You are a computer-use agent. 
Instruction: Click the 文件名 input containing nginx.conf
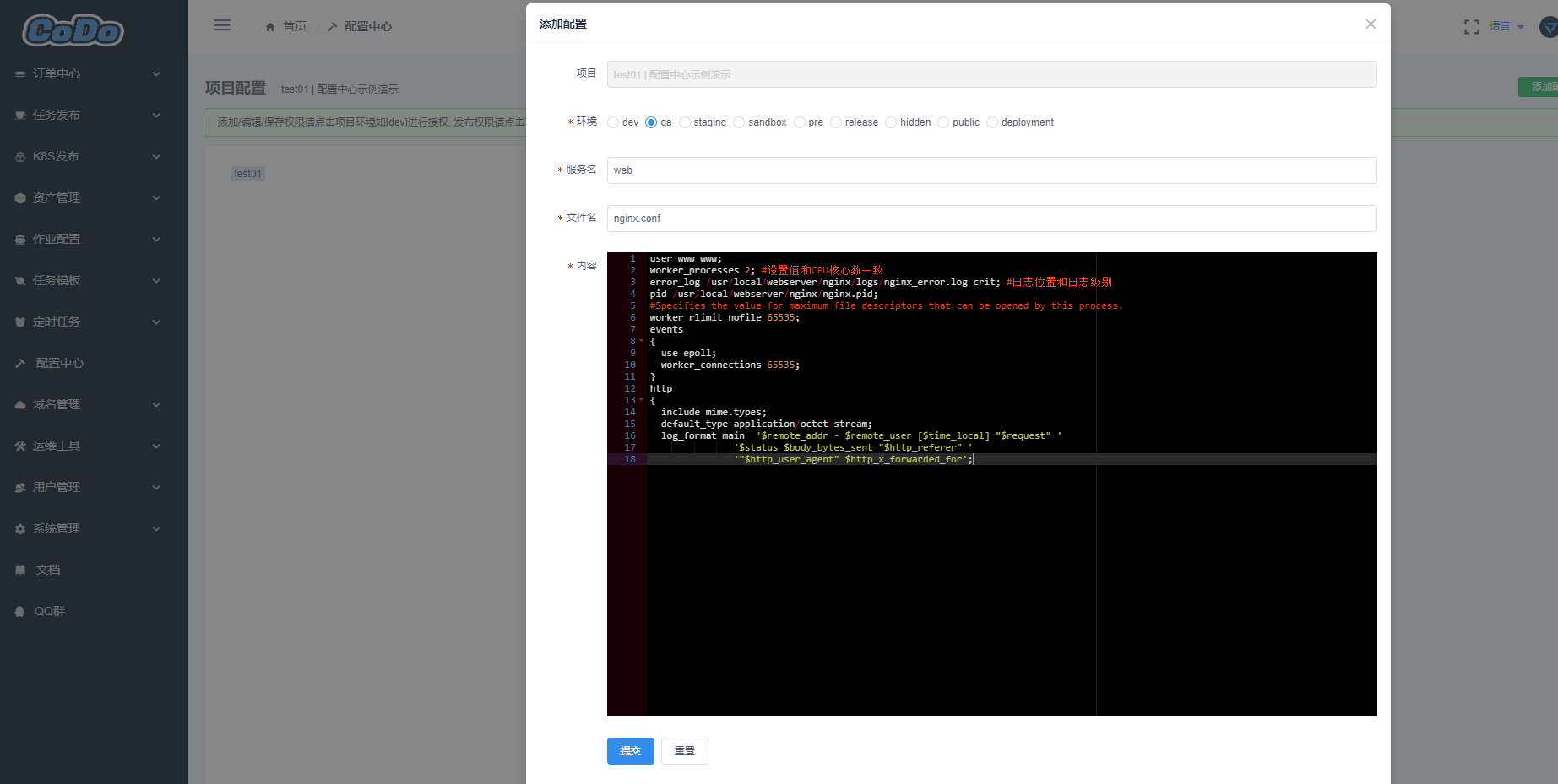[x=991, y=219]
